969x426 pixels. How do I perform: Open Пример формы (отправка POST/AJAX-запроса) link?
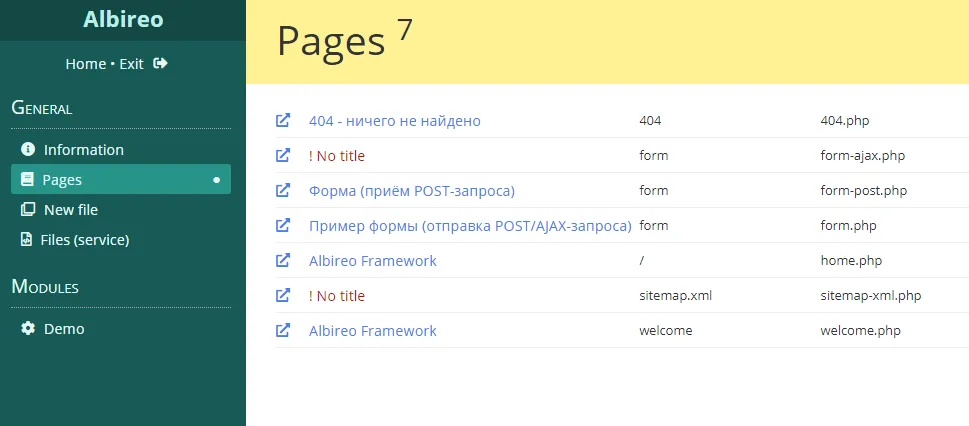pos(469,226)
